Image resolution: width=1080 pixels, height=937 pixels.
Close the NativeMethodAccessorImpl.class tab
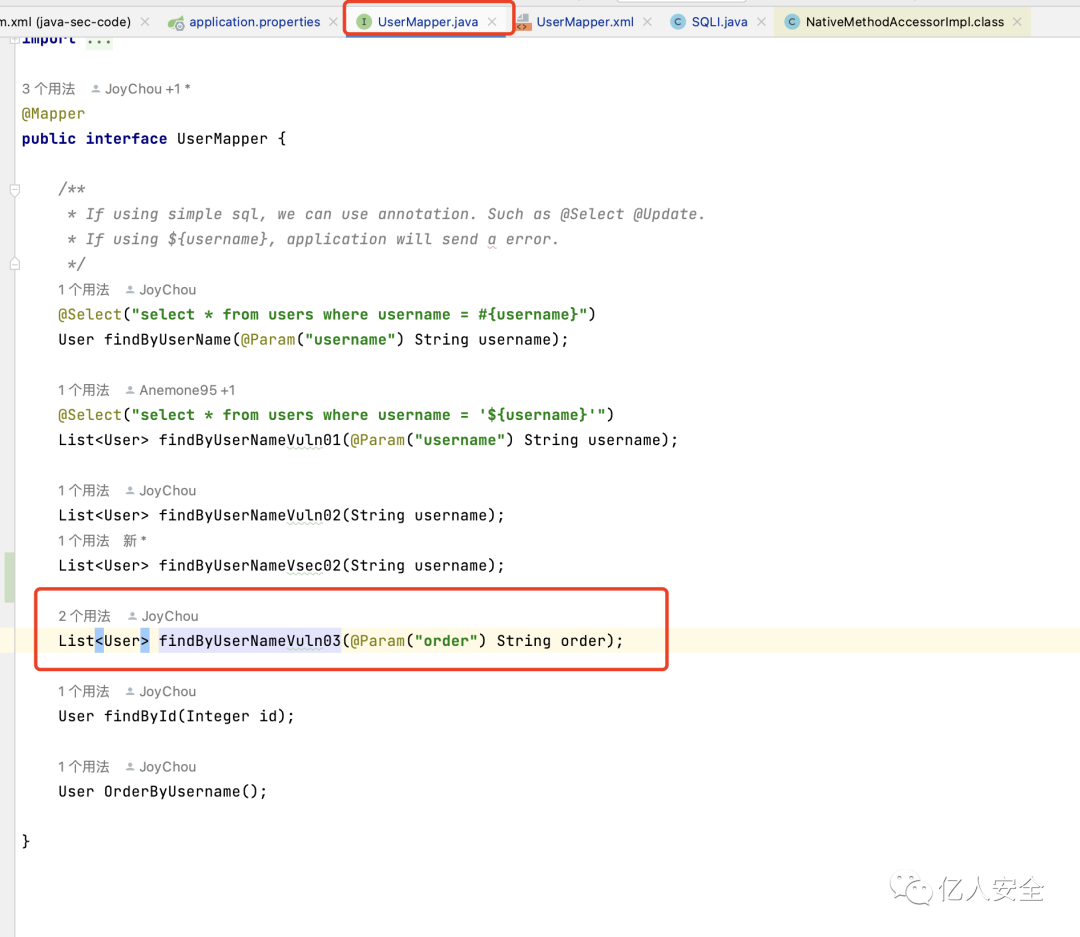(x=1017, y=22)
